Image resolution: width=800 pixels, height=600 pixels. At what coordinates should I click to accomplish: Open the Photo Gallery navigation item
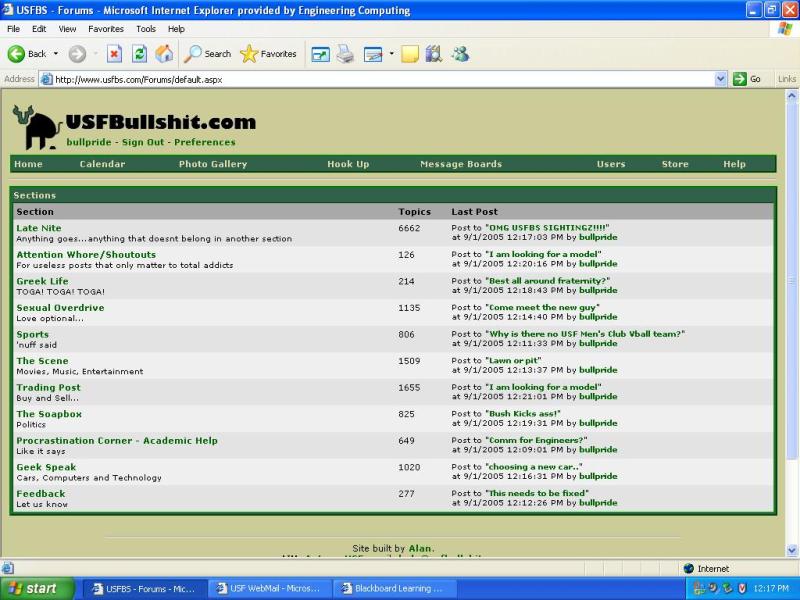click(x=213, y=164)
